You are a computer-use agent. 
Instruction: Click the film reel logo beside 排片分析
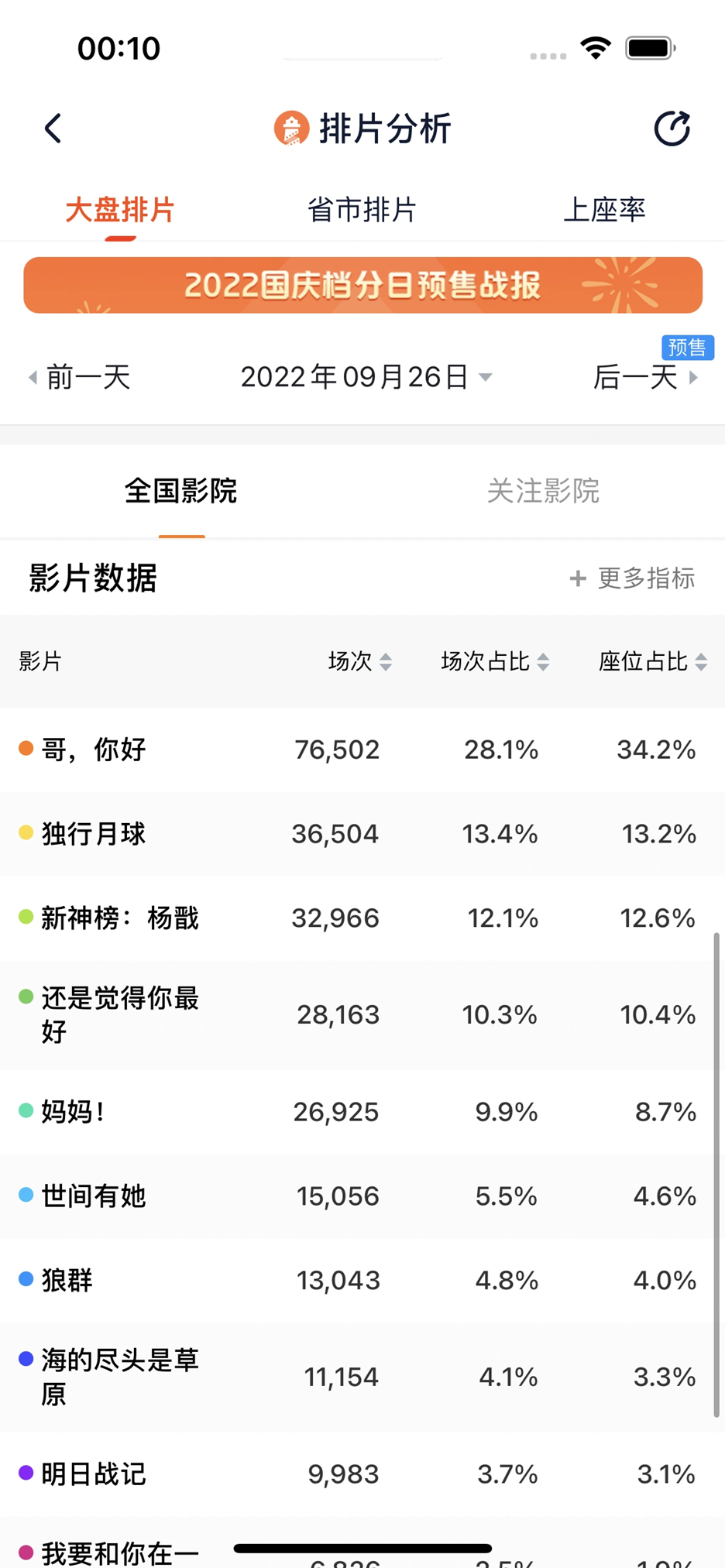pyautogui.click(x=291, y=129)
